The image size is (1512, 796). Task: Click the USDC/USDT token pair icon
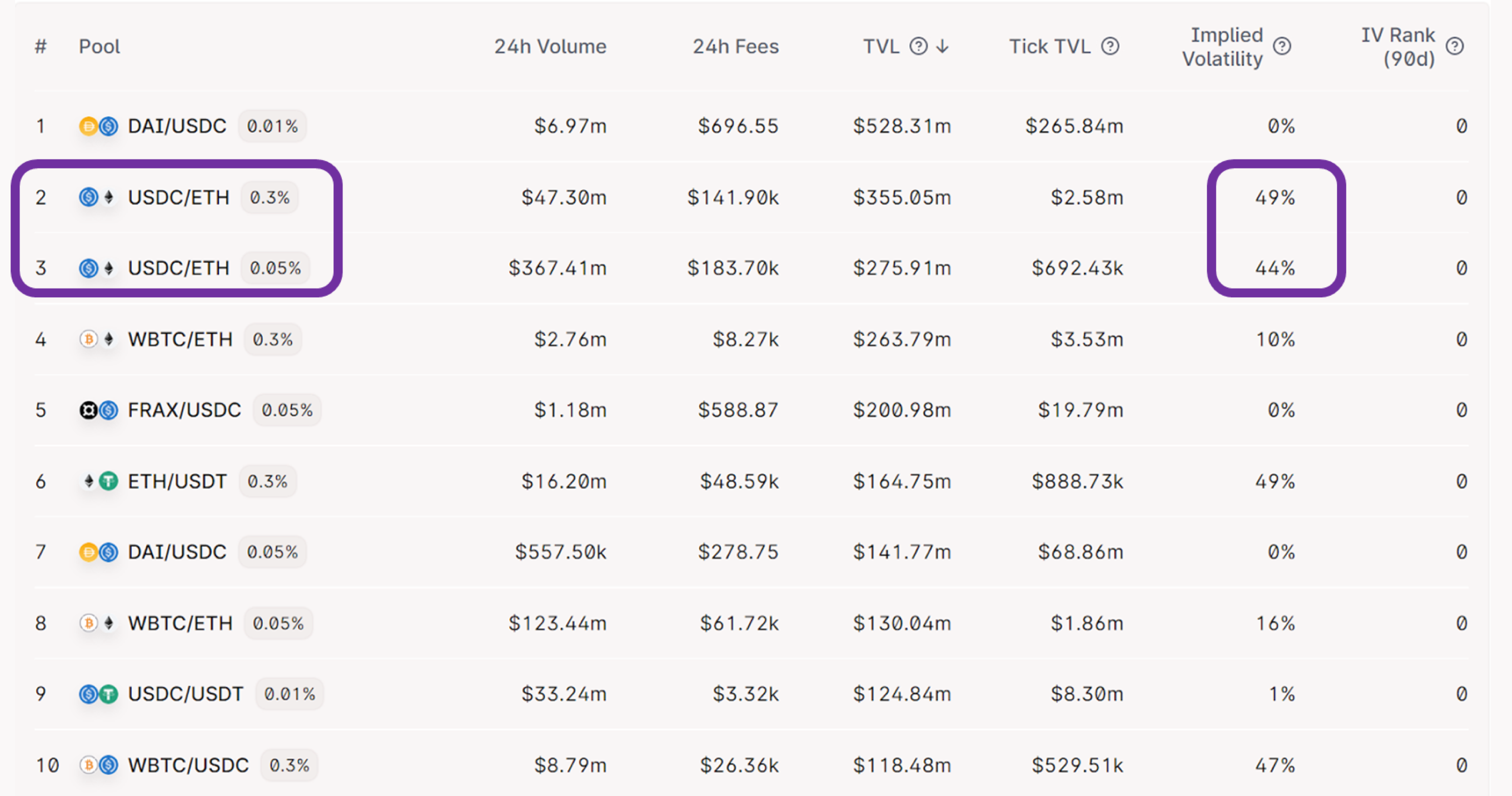(x=98, y=694)
